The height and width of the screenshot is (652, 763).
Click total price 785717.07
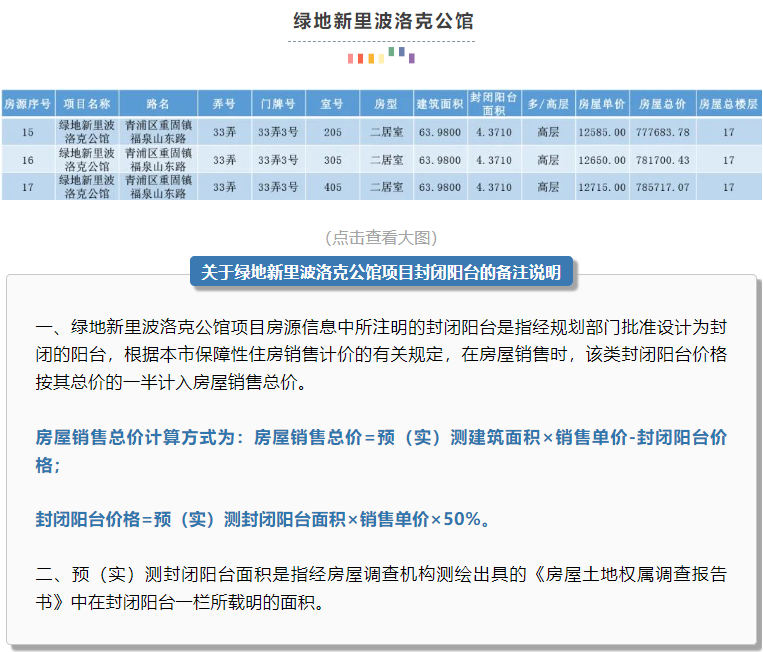point(663,187)
